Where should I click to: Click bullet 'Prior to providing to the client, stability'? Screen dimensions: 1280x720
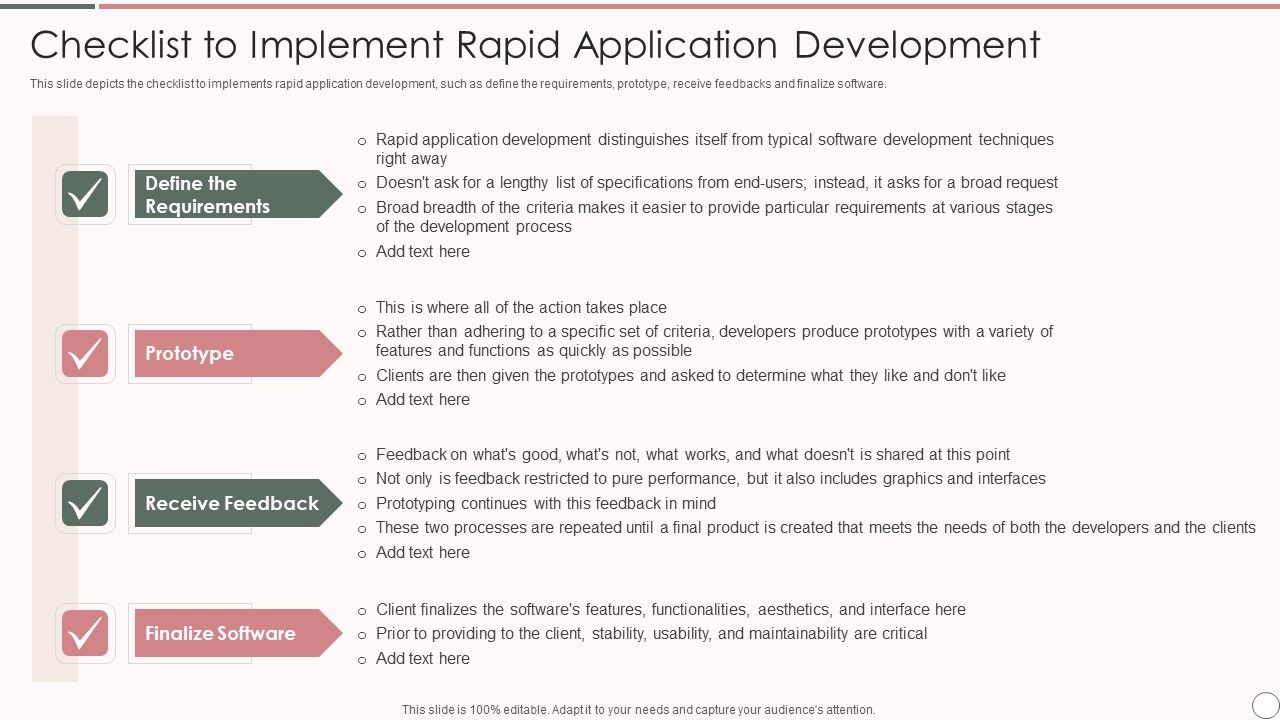click(652, 634)
